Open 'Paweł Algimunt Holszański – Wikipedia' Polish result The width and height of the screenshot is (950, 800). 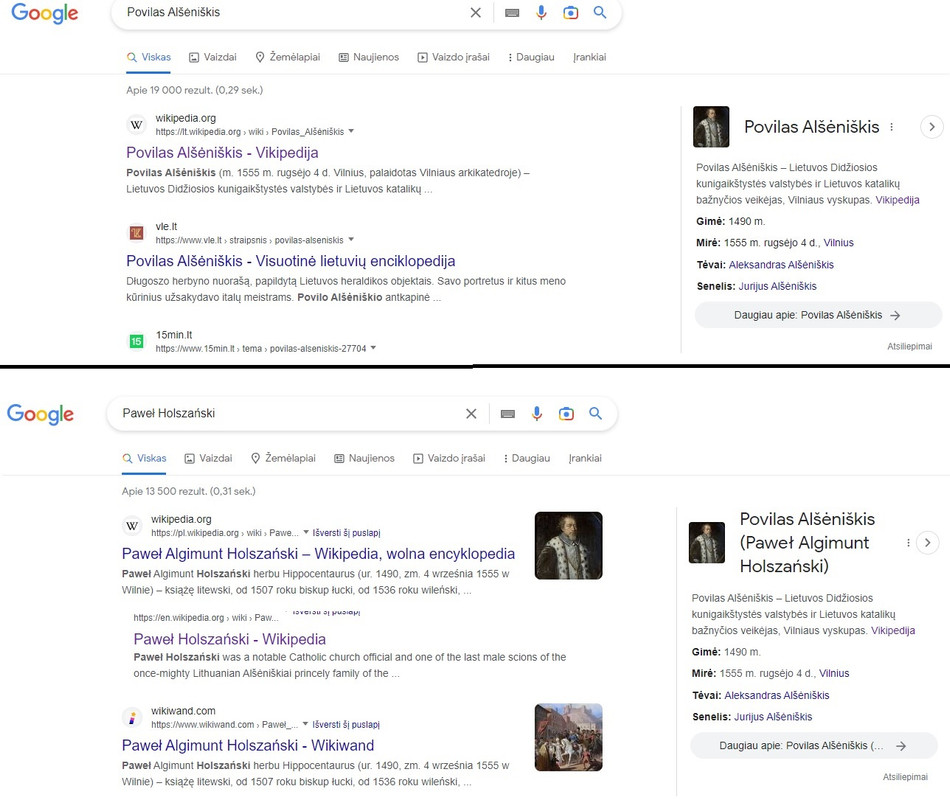[x=318, y=554]
